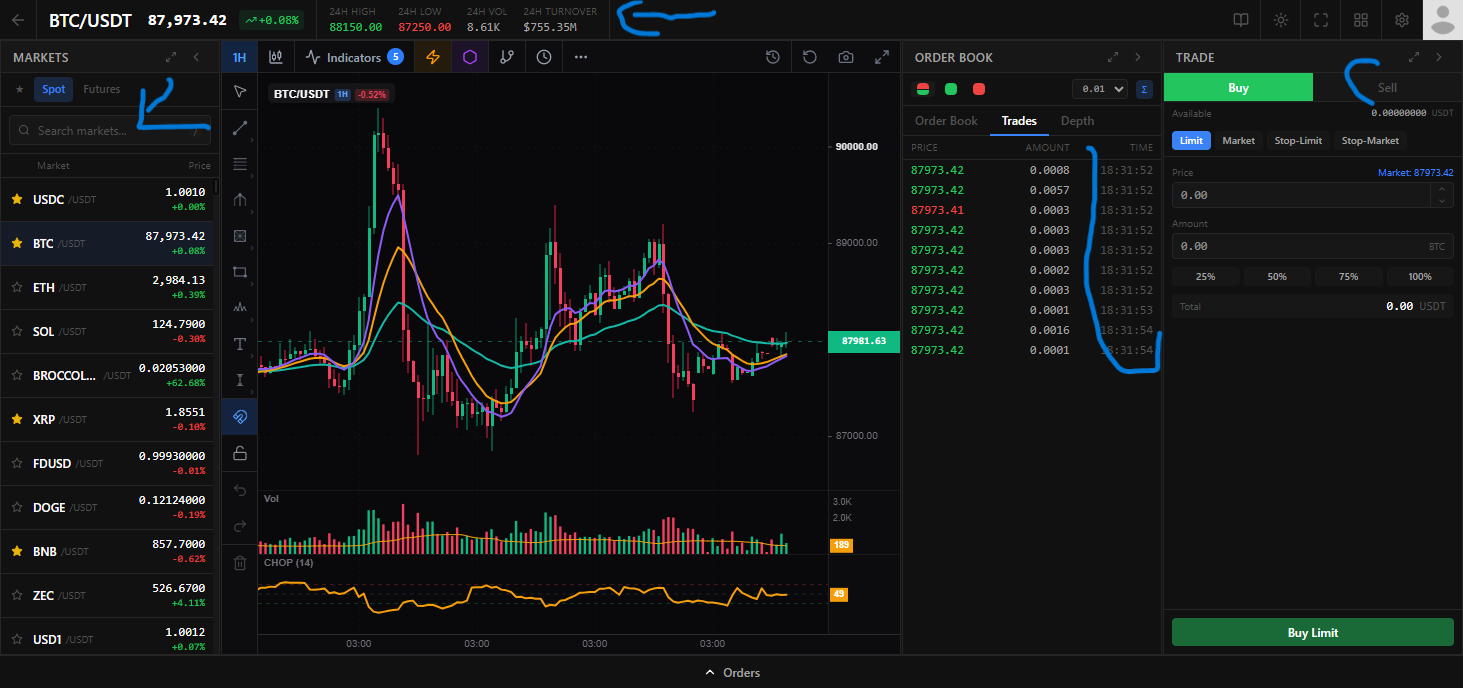The image size is (1463, 688).
Task: Select the cursor pointer drawing tool
Action: click(x=239, y=92)
